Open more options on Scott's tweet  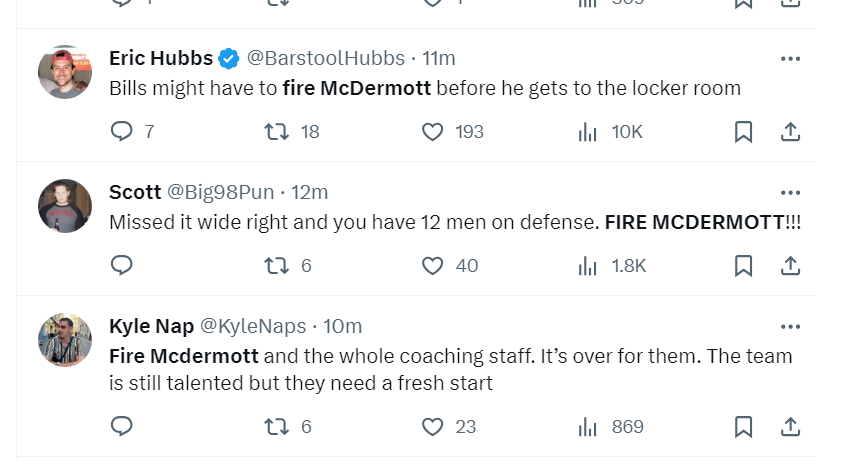[790, 192]
